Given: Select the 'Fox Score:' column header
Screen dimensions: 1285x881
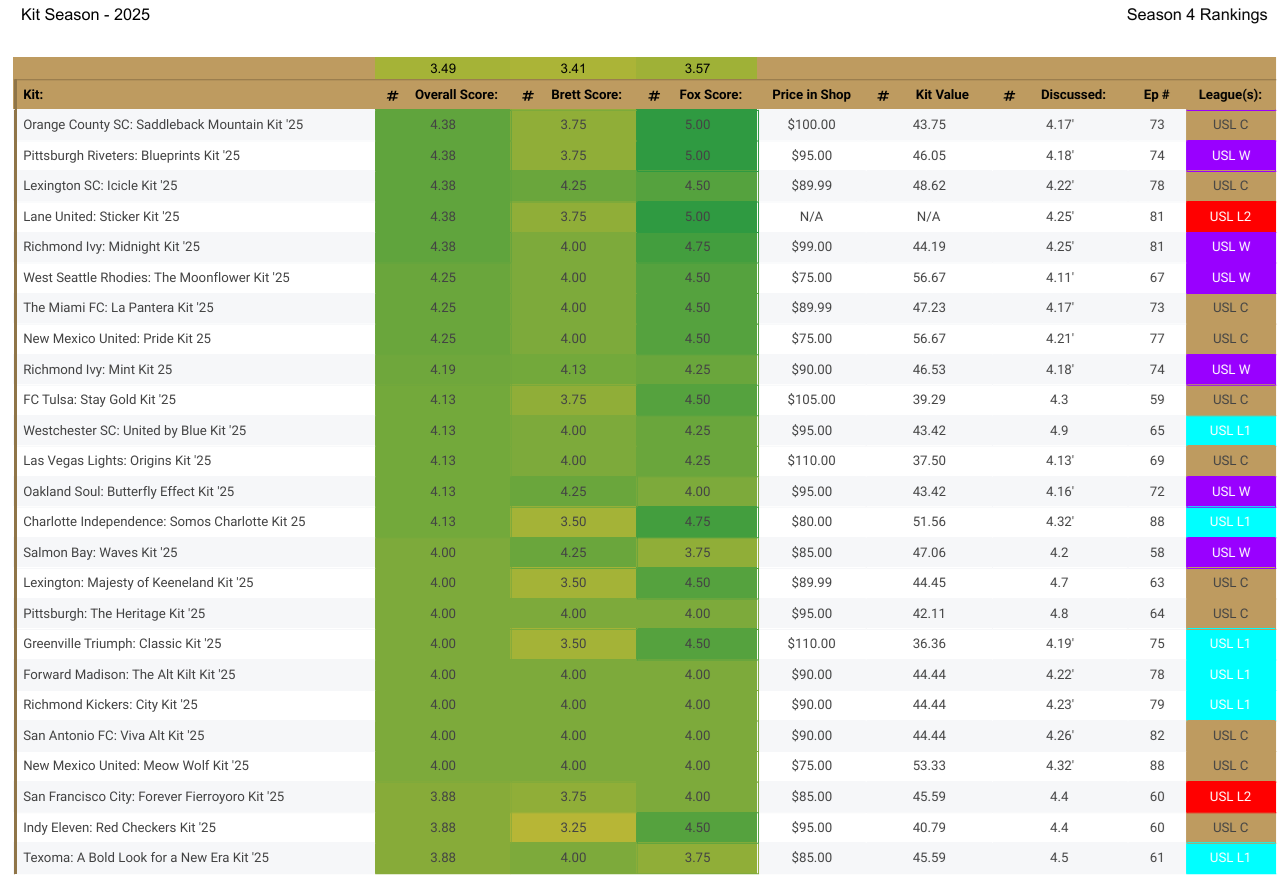Looking at the screenshot, I should click(709, 95).
